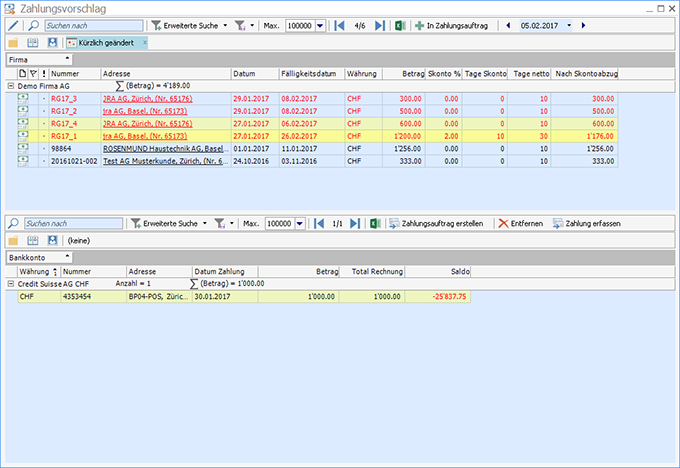Click the top Erweiterte Suche filter icon
680x468 pixels.
tap(156, 26)
